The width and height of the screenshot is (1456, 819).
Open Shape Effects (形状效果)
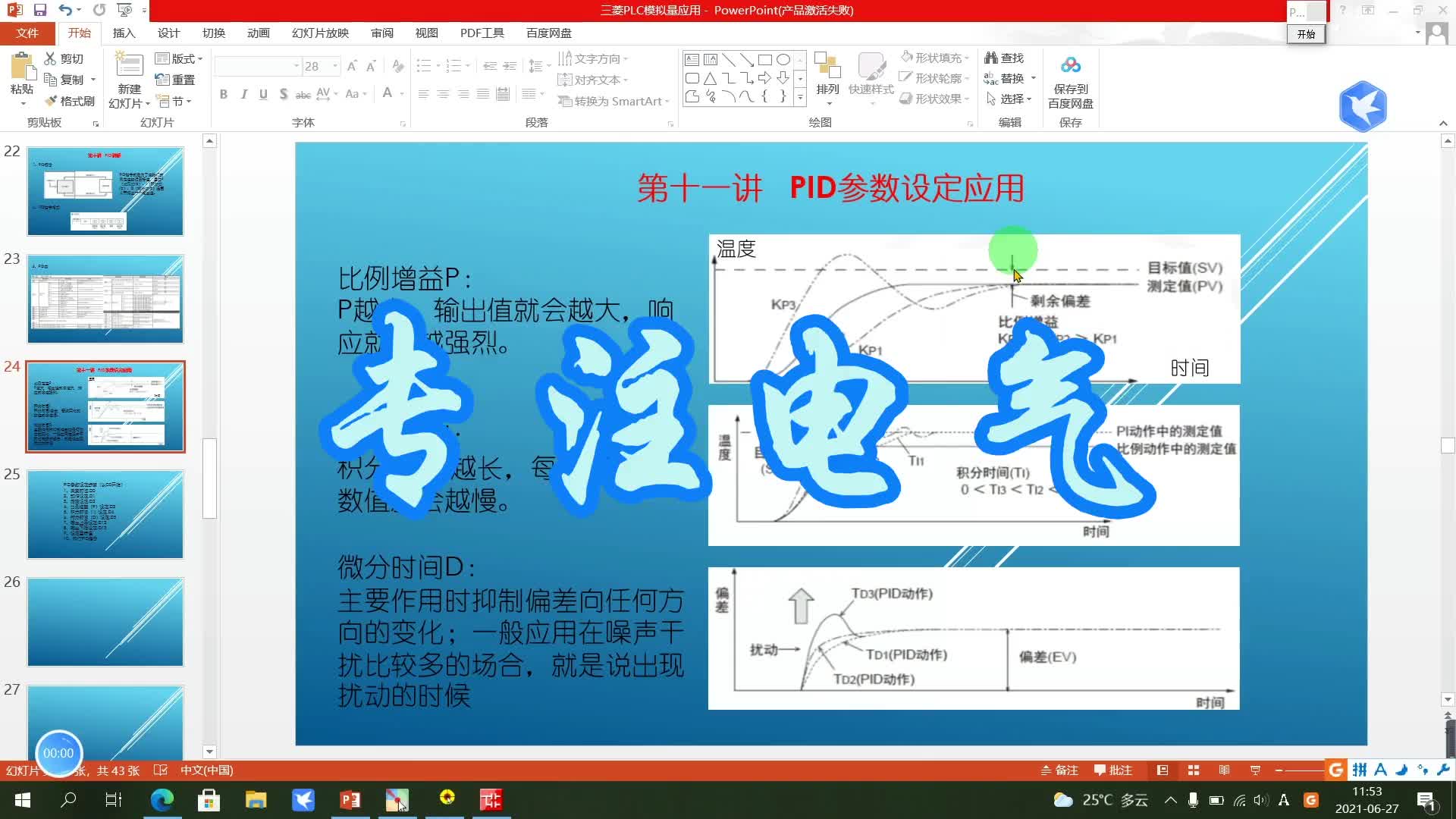click(935, 99)
